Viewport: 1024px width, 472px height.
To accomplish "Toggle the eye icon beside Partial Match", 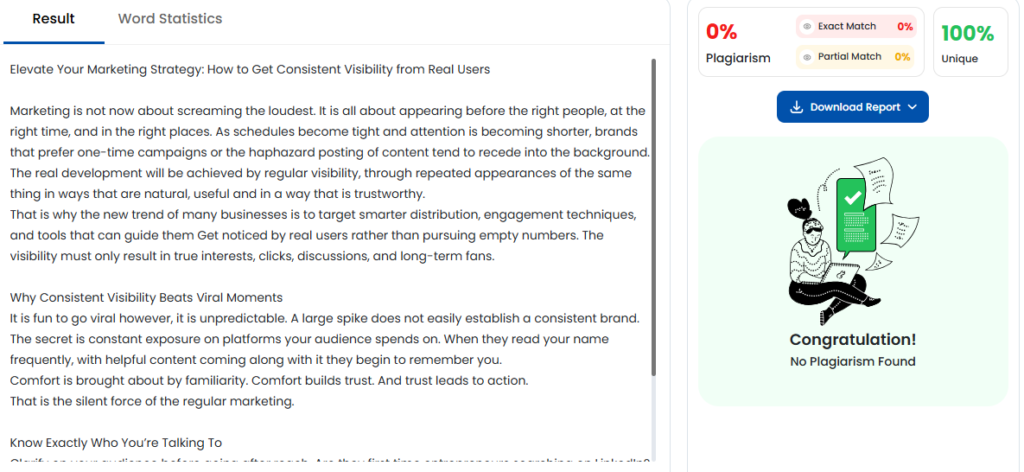I will tap(807, 57).
